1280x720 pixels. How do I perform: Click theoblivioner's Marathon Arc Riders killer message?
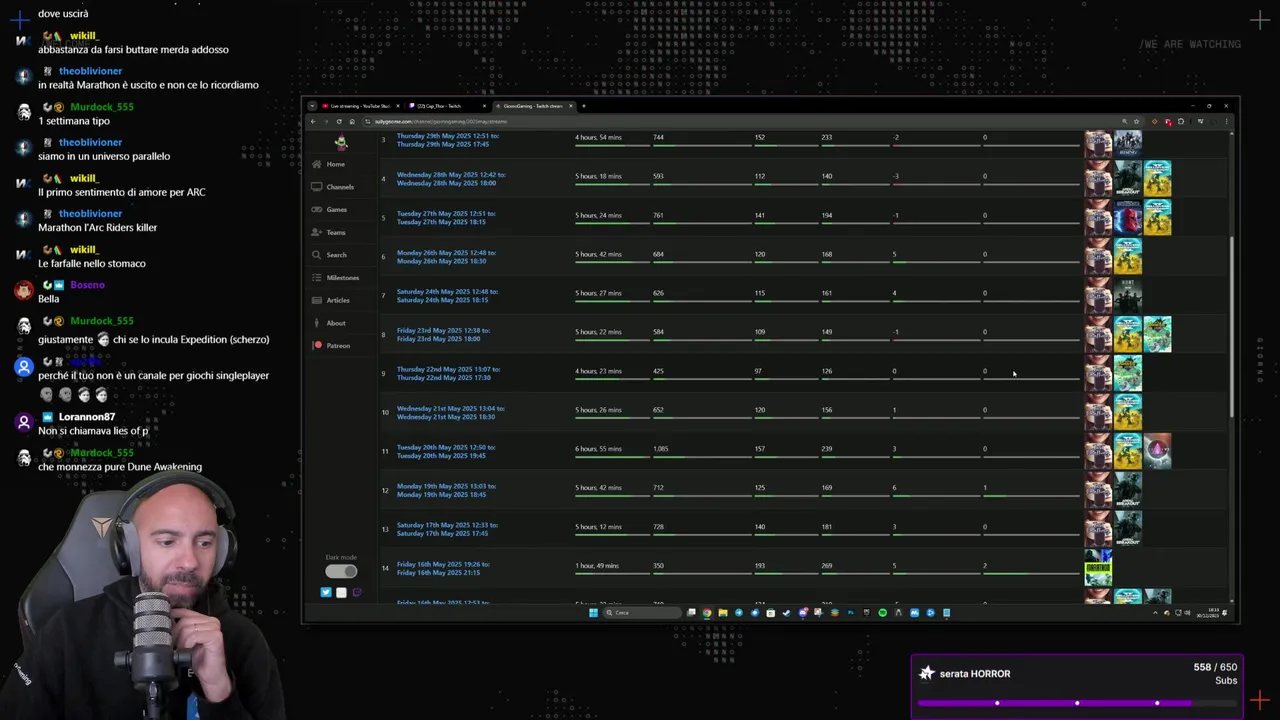(97, 227)
